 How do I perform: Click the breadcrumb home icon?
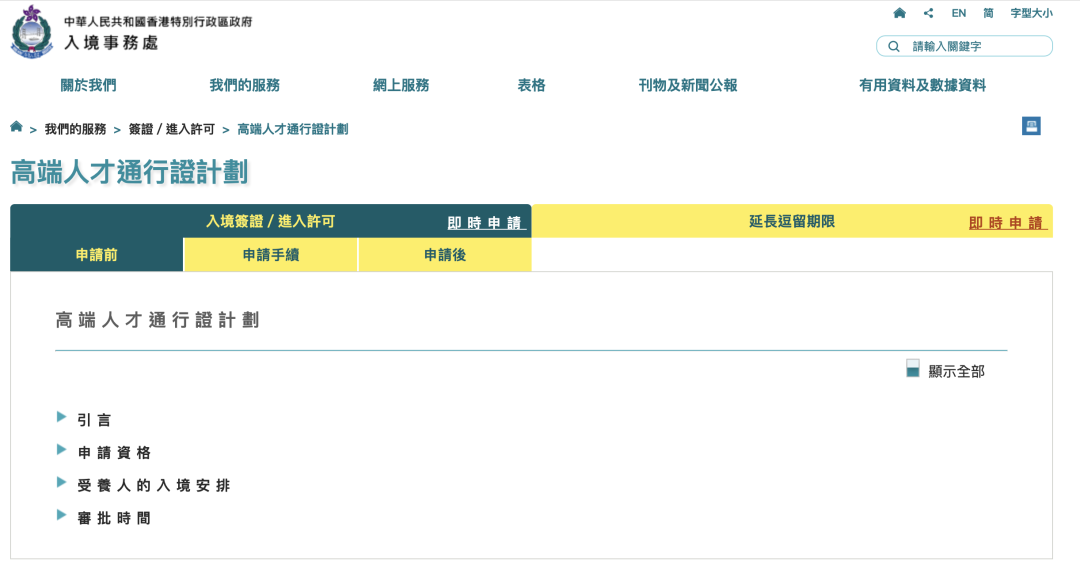(16, 127)
